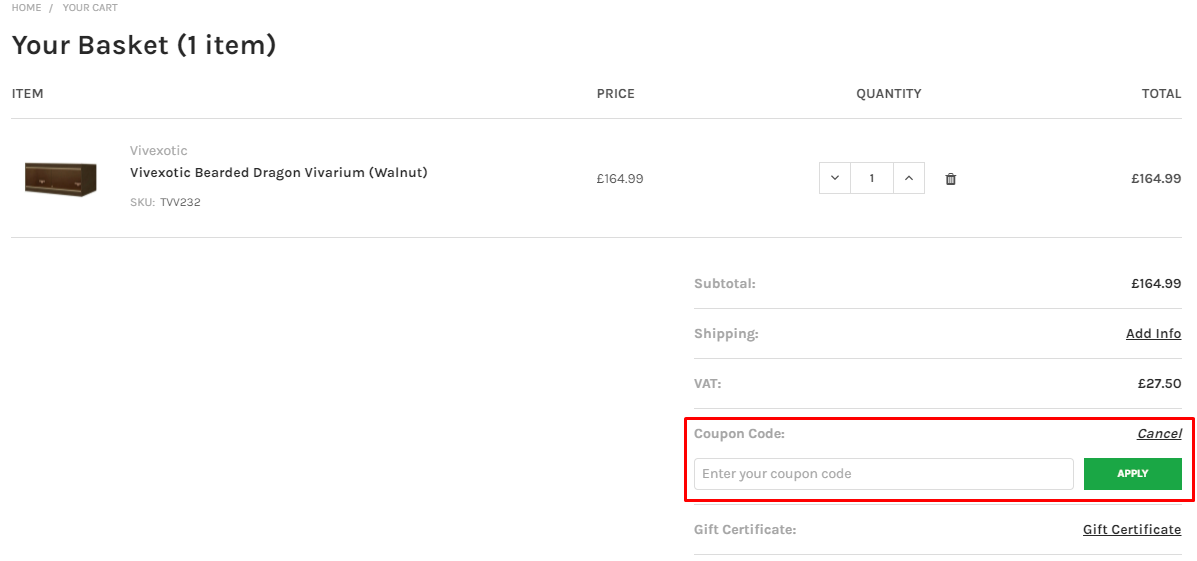Click Add Info for shipping

[1153, 334]
